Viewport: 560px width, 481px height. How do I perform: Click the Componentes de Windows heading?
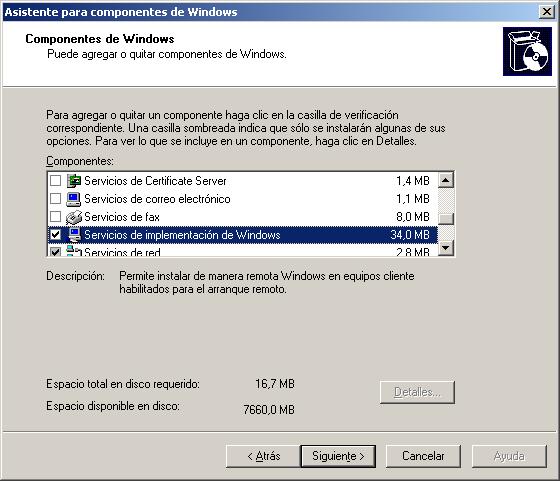click(100, 39)
